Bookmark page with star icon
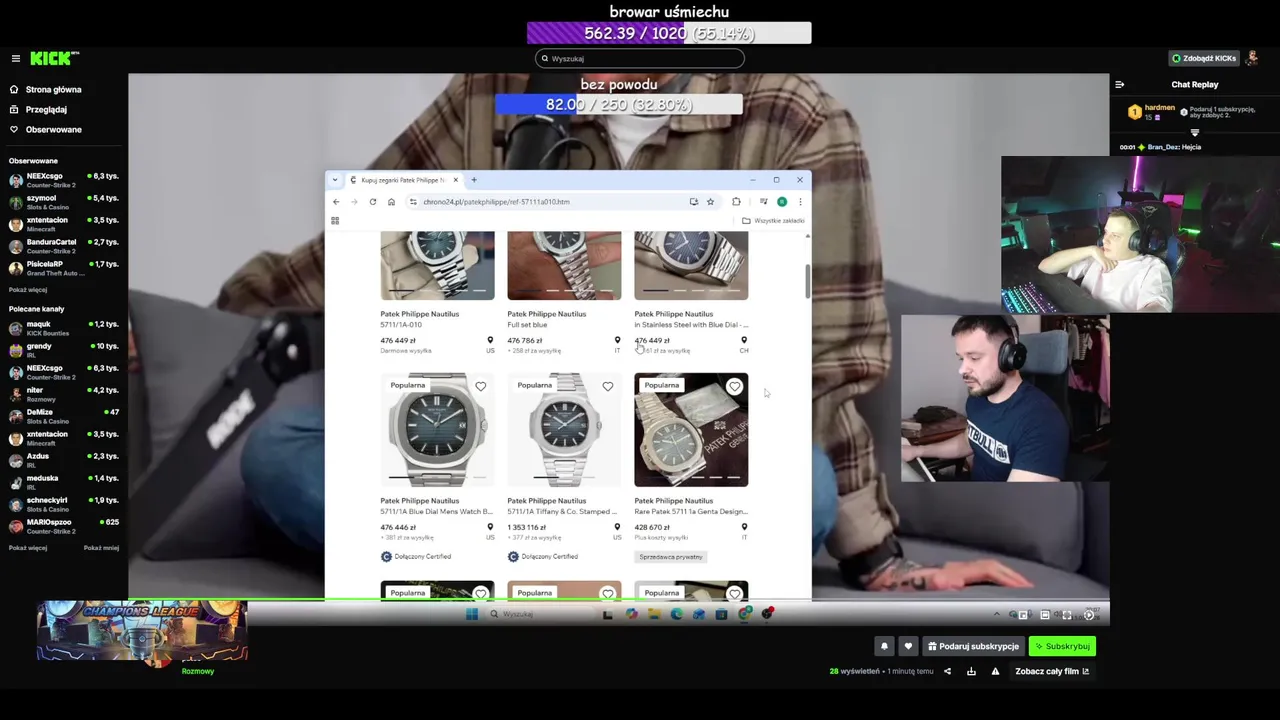Image resolution: width=1280 pixels, height=720 pixels. pos(710,202)
